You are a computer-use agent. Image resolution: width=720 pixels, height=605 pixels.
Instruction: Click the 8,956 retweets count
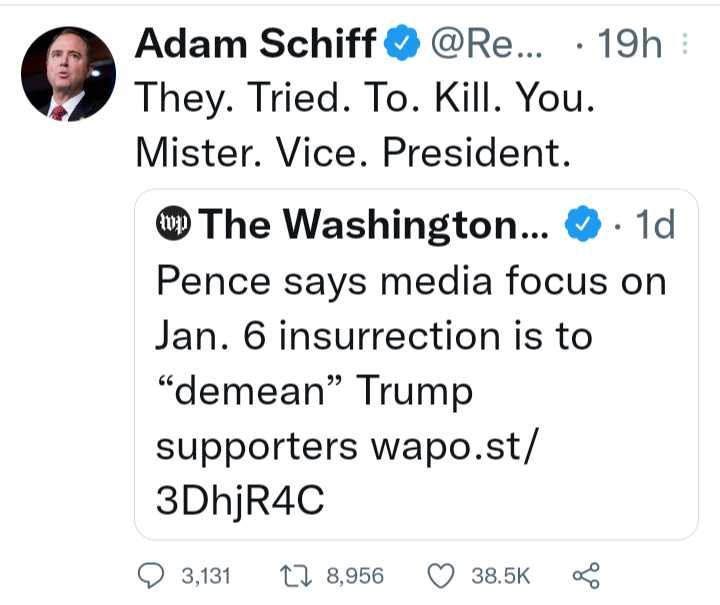coord(356,575)
